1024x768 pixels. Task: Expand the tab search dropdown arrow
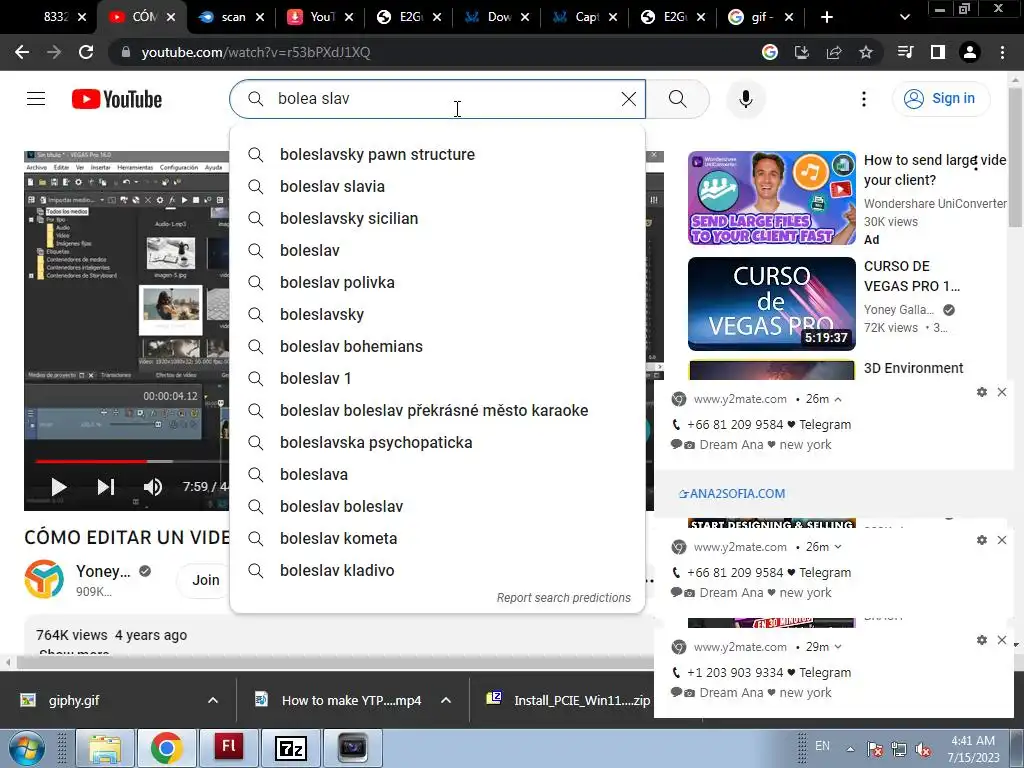point(904,17)
